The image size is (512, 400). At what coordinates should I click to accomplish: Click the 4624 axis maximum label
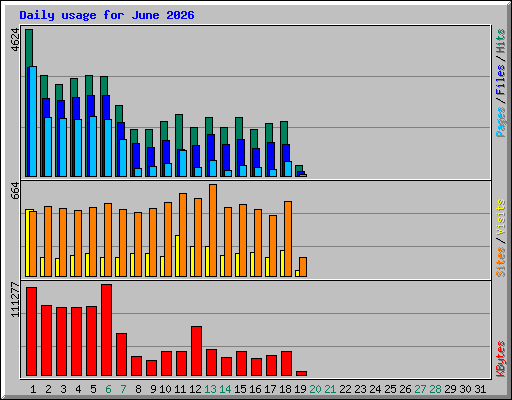pos(15,40)
